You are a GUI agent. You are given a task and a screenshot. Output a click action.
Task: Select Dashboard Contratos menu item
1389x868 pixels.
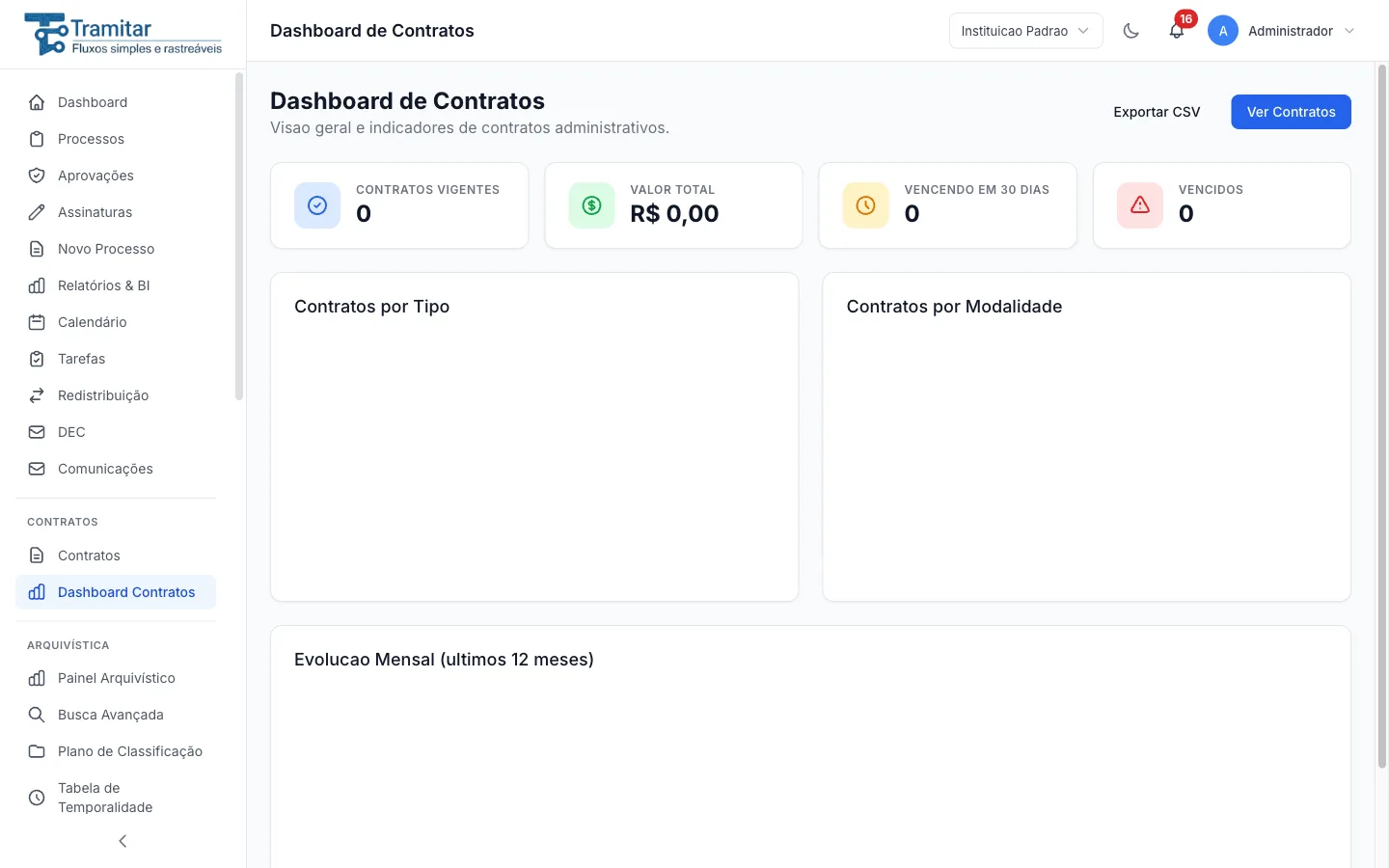pyautogui.click(x=116, y=592)
